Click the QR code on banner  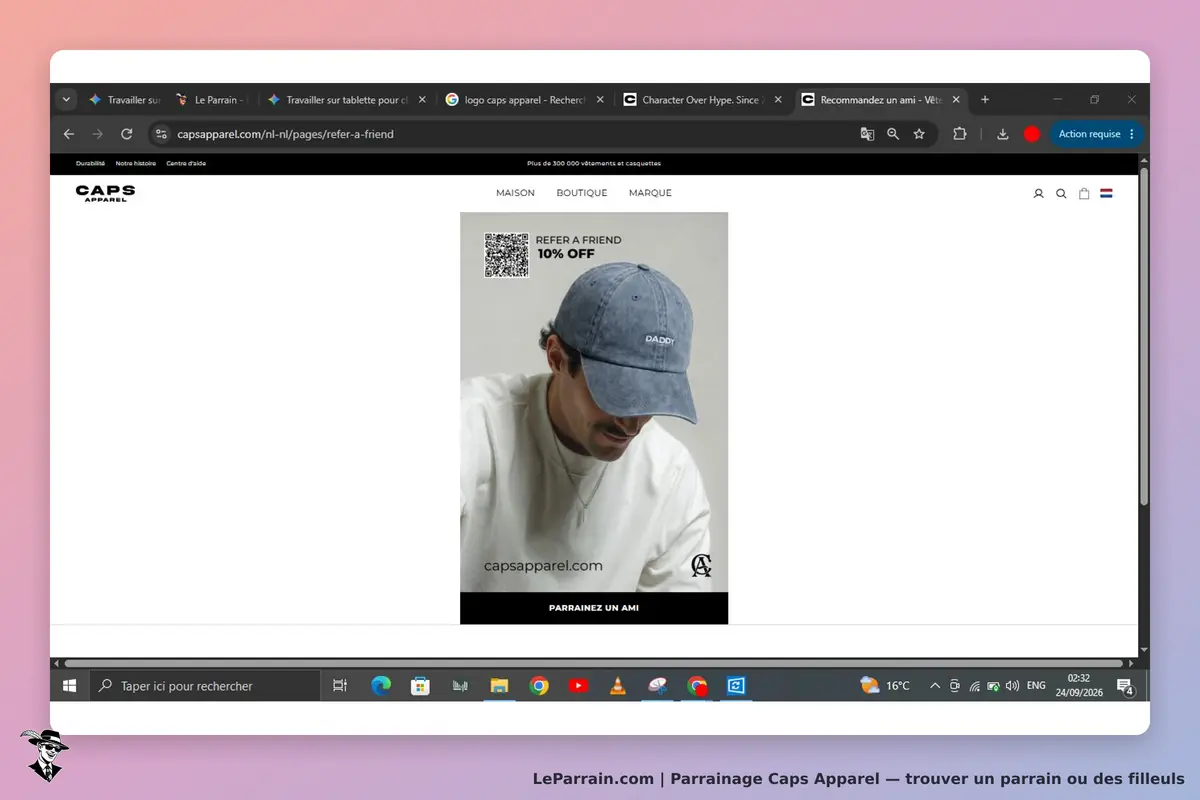[506, 255]
